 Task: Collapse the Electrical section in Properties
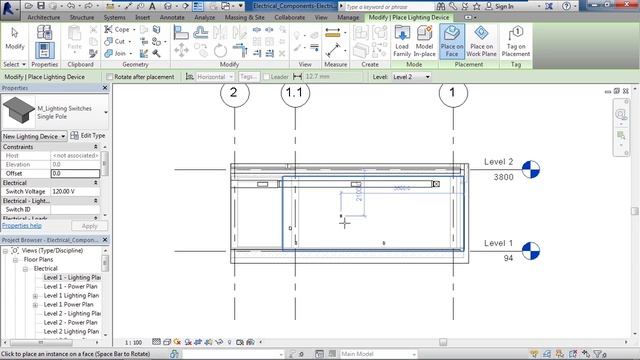(x=96, y=183)
